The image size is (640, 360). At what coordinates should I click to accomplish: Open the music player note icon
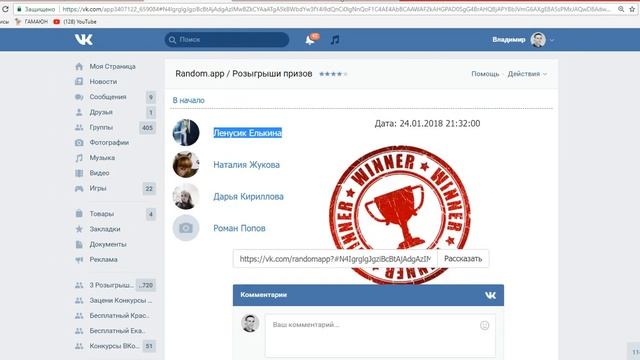[x=335, y=40]
